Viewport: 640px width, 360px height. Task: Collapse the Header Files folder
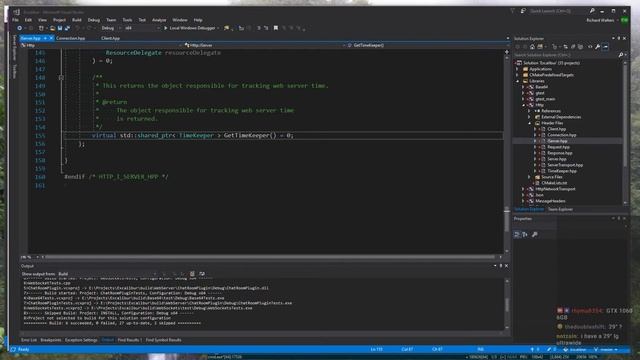(529, 123)
